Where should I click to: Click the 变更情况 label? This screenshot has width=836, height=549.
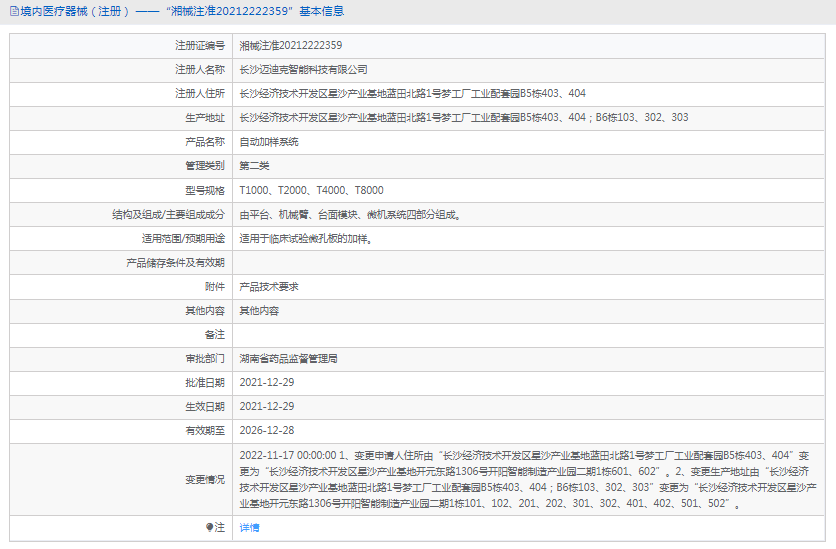(205, 480)
